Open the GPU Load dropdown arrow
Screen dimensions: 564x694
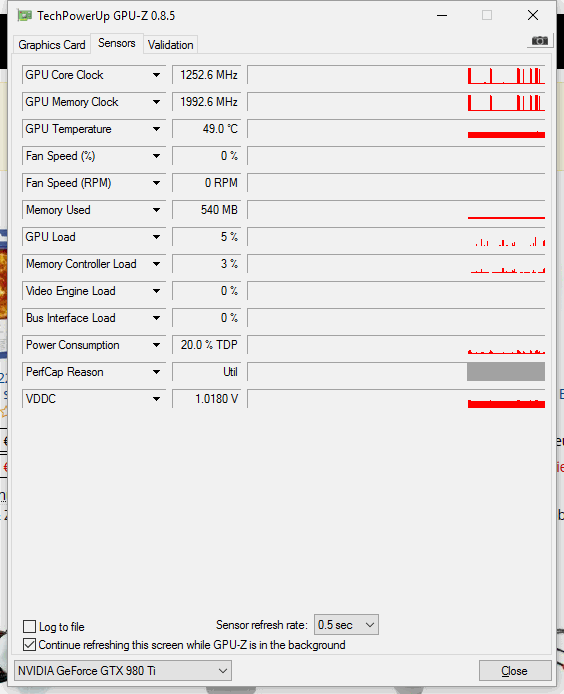(156, 237)
